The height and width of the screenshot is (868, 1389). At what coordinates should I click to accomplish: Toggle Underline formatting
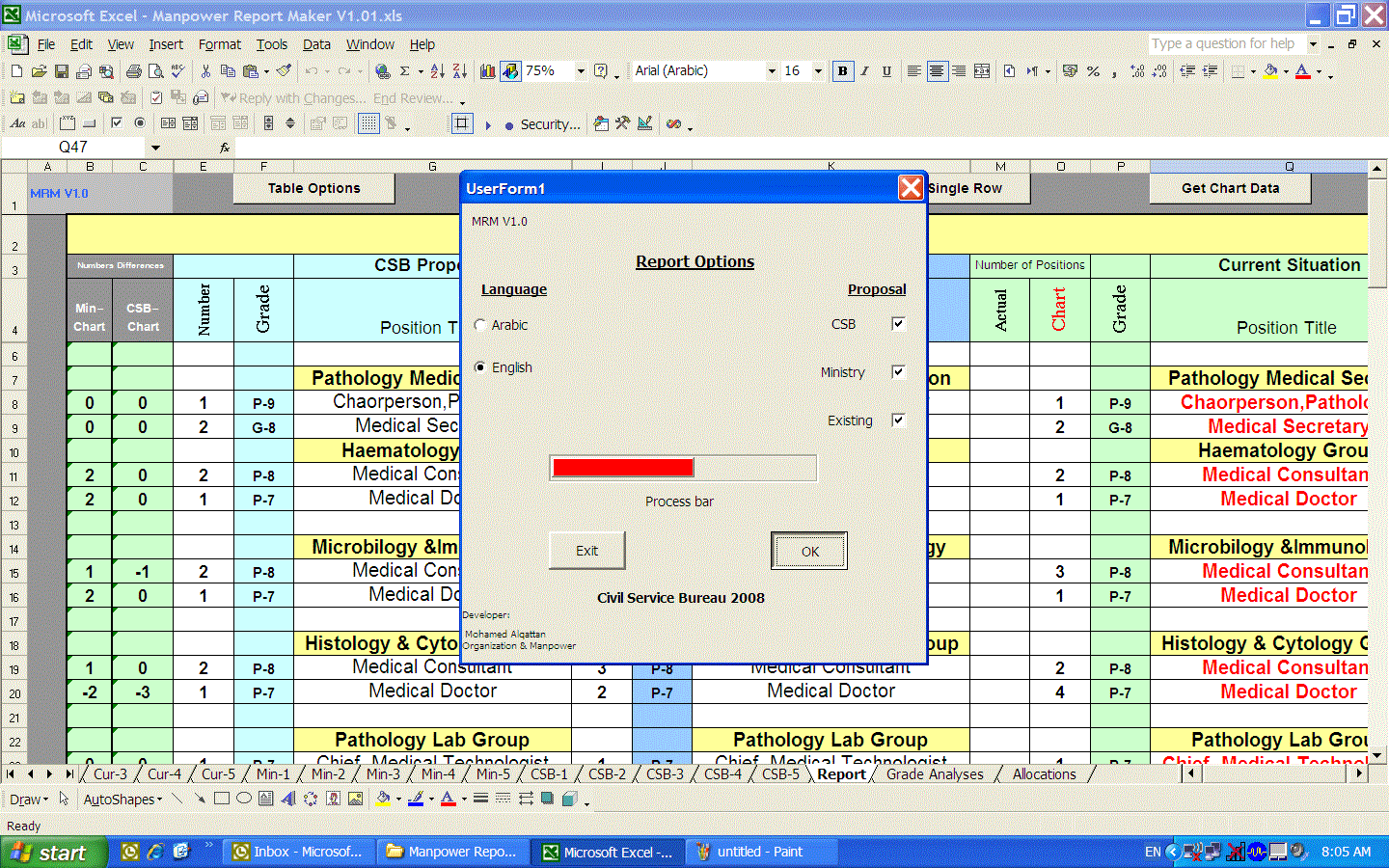point(886,71)
